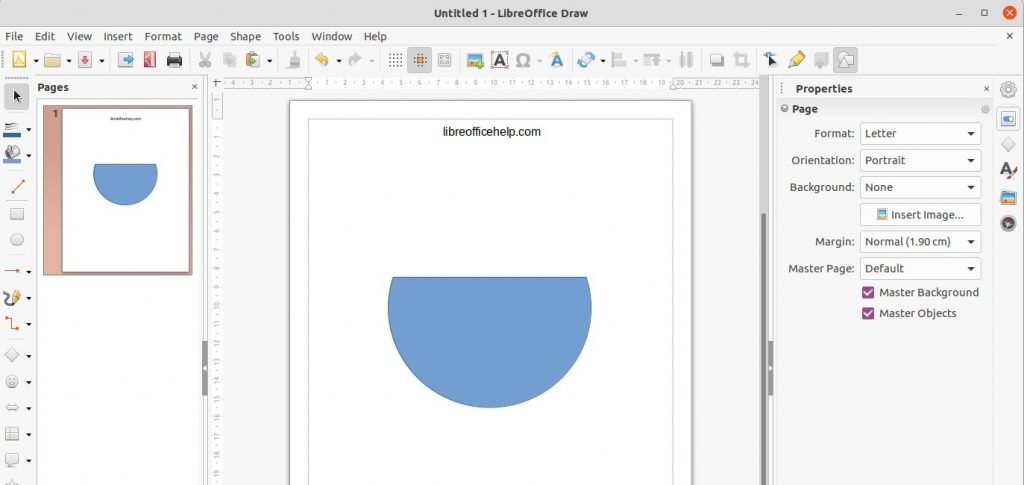The image size is (1024, 485).
Task: Toggle Snap to Grid
Action: pyautogui.click(x=420, y=60)
